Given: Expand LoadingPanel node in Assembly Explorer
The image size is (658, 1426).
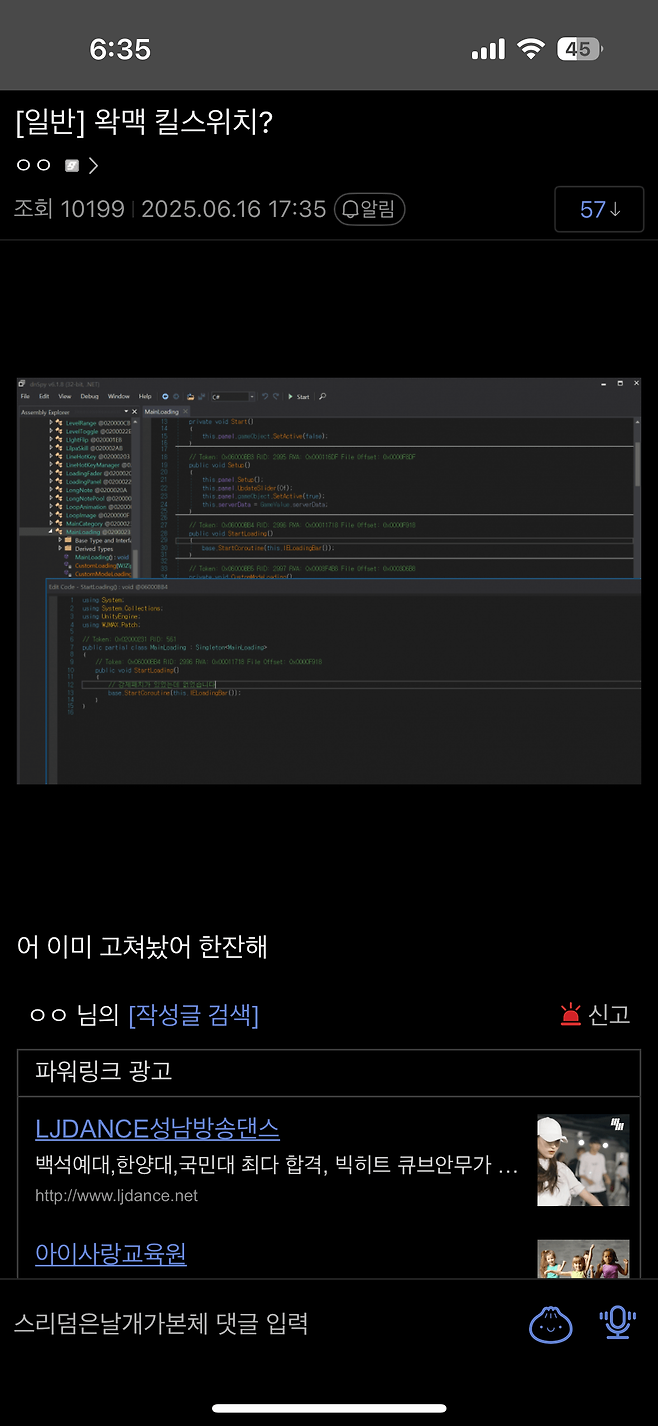Looking at the screenshot, I should pyautogui.click(x=50, y=481).
